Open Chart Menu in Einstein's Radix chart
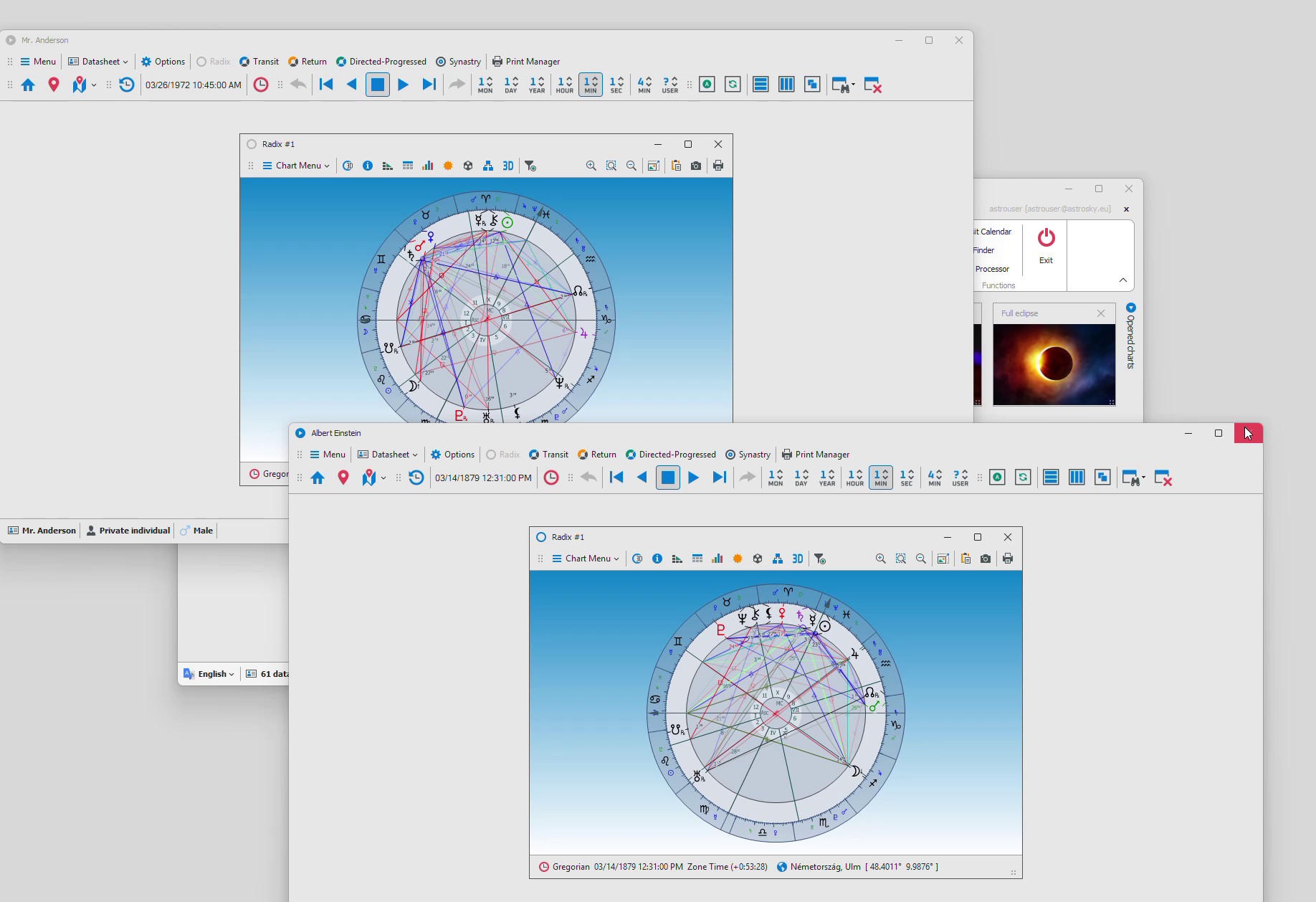This screenshot has height=902, width=1316. click(x=586, y=559)
